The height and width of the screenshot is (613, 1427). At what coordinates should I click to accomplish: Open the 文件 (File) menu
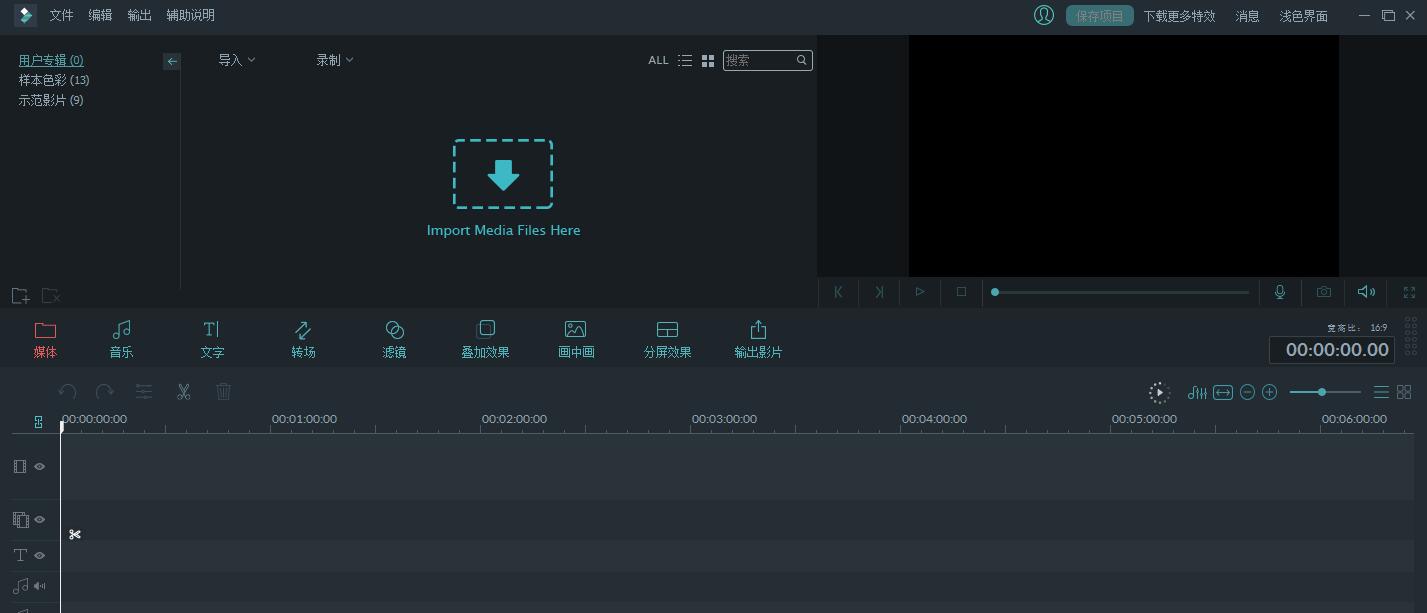tap(62, 15)
